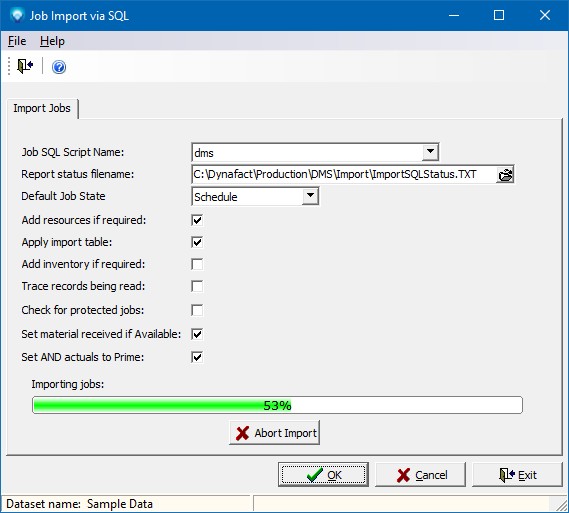Image resolution: width=569 pixels, height=513 pixels.
Task: Click the app icon in title bar
Action: (x=16, y=16)
